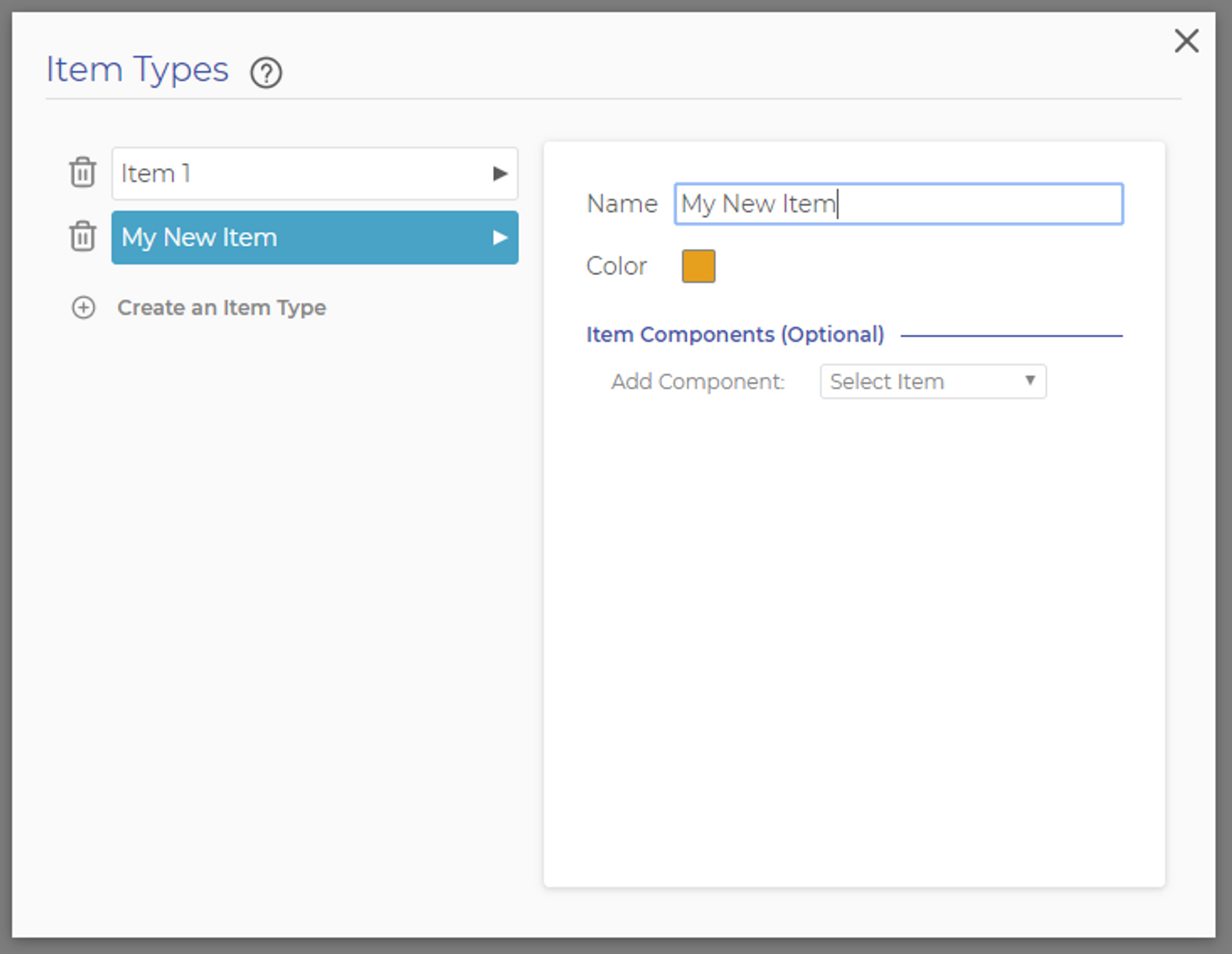Open the orange color swatch picker
Viewport: 1232px width, 954px height.
point(698,266)
